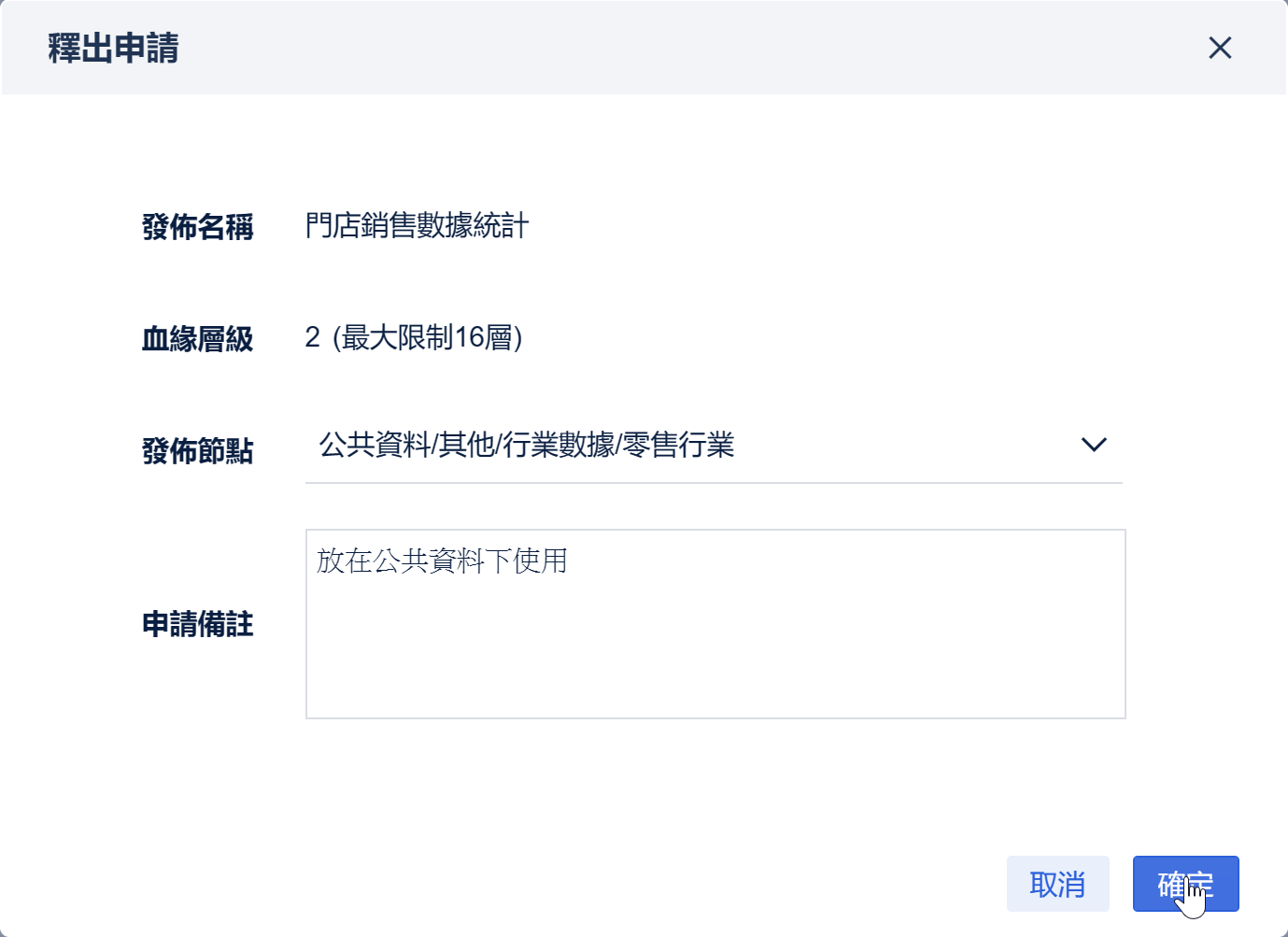Click the 門店銷售數據統計 publish name value

point(417,225)
